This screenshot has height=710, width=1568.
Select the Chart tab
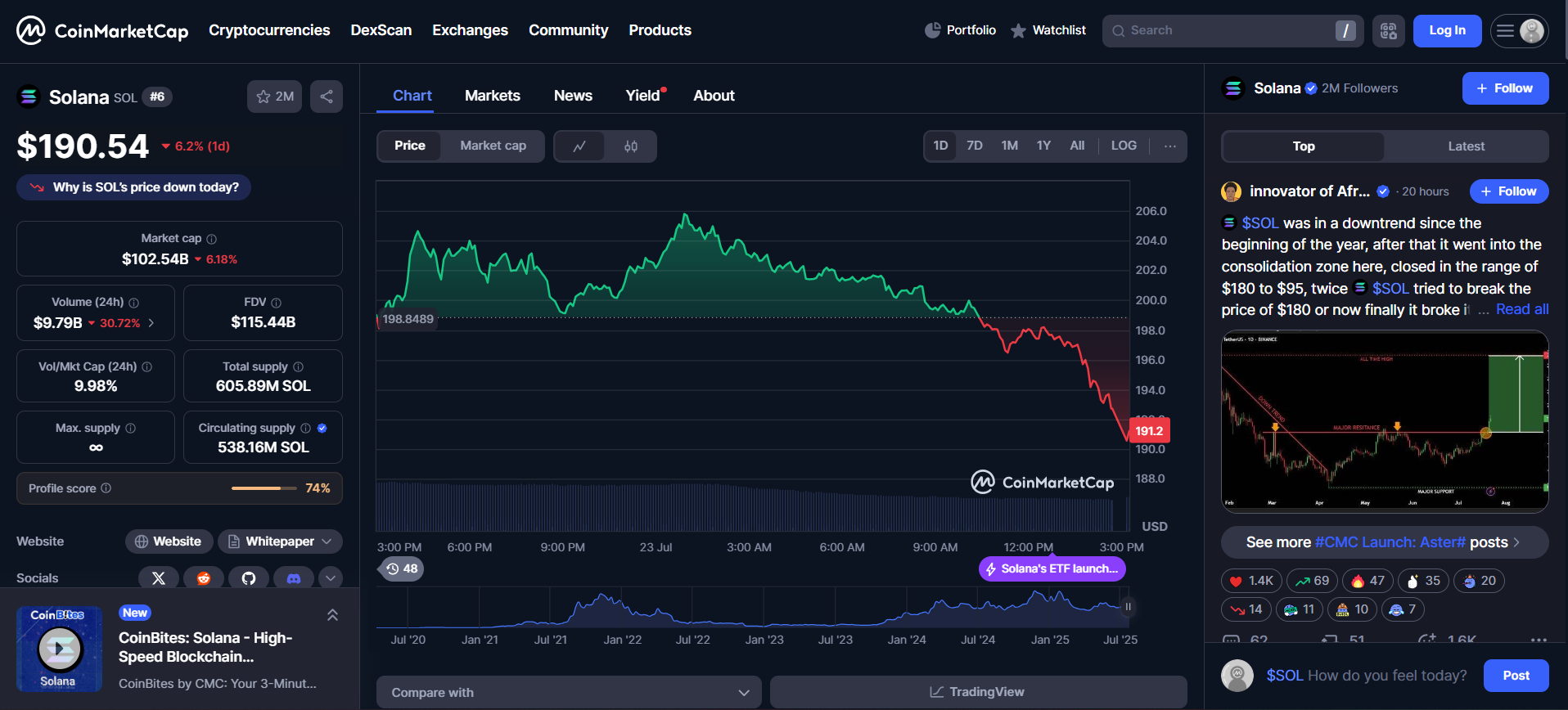(x=412, y=96)
